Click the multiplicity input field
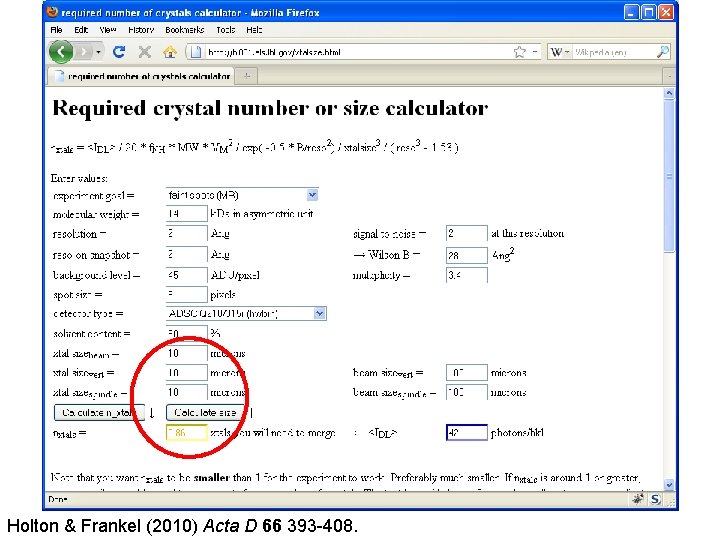The width and height of the screenshot is (720, 540). point(467,275)
